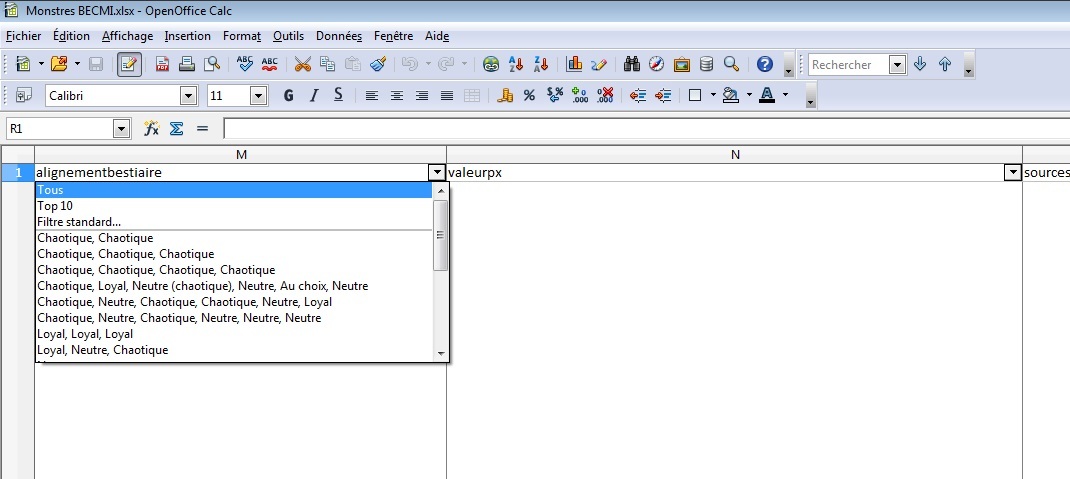Toggle italic I formatting

click(x=314, y=96)
